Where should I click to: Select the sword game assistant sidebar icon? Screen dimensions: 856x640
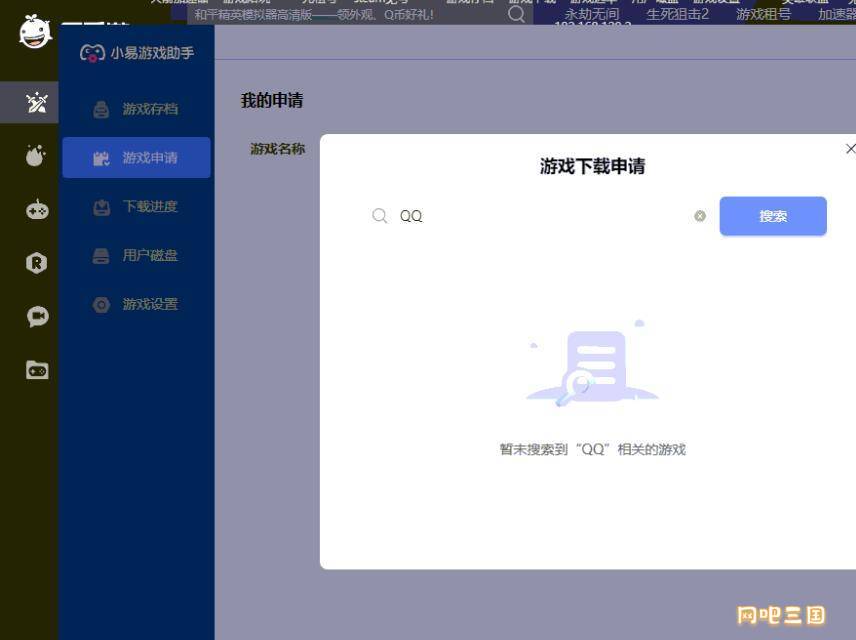(x=37, y=103)
